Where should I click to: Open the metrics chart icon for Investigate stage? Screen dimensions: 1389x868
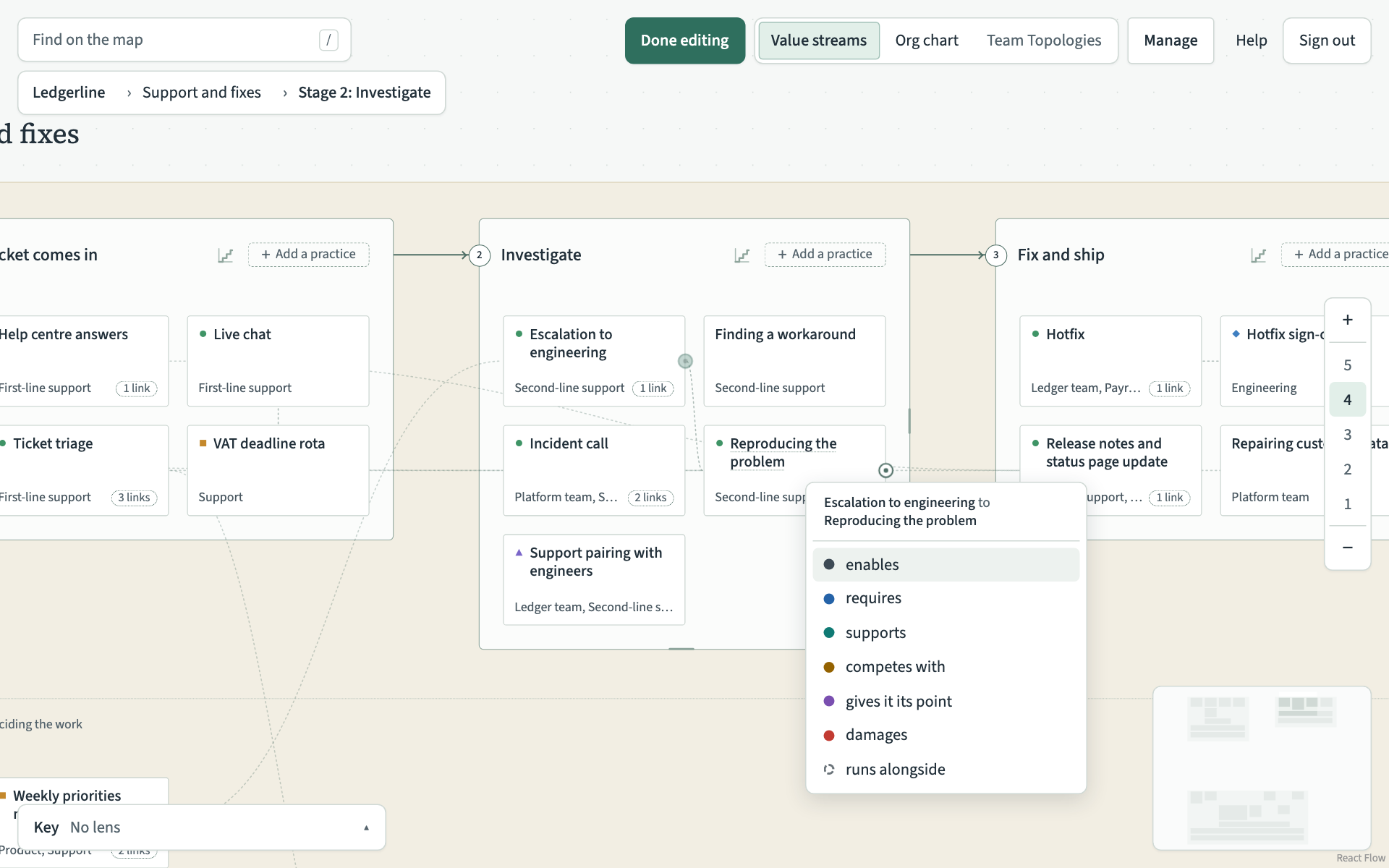pos(742,255)
